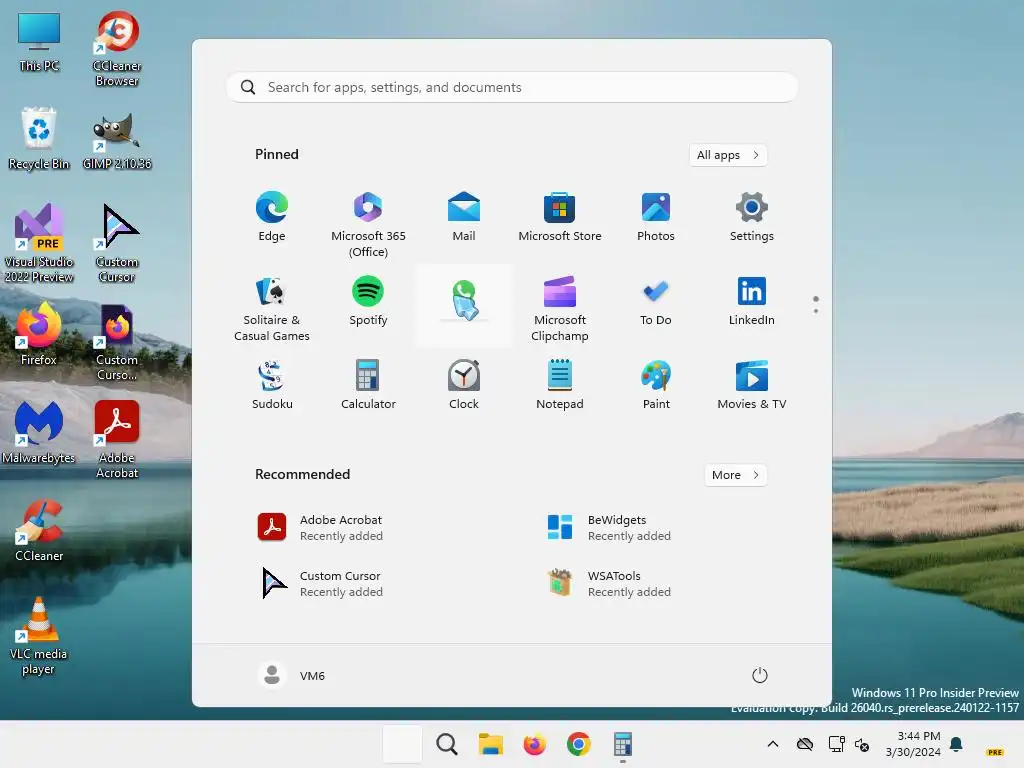Select Malwarebytes desktop shortcut

click(x=39, y=432)
